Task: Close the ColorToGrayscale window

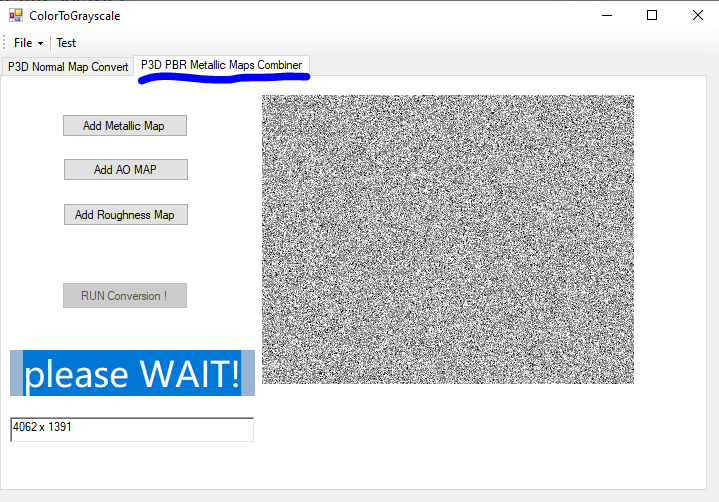Action: (x=696, y=16)
